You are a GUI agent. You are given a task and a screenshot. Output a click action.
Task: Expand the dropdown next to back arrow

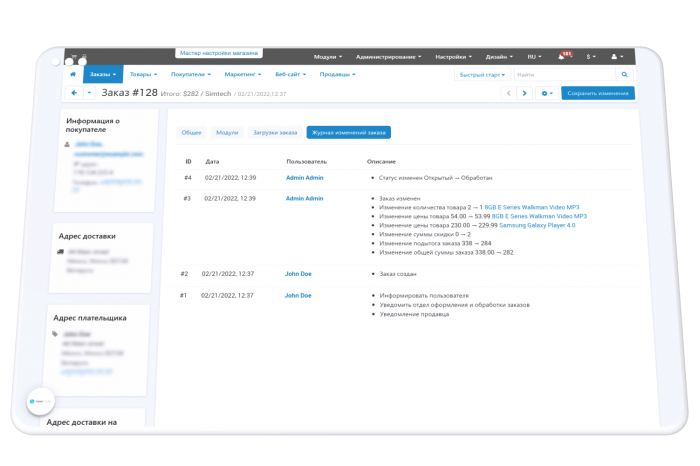pos(89,93)
